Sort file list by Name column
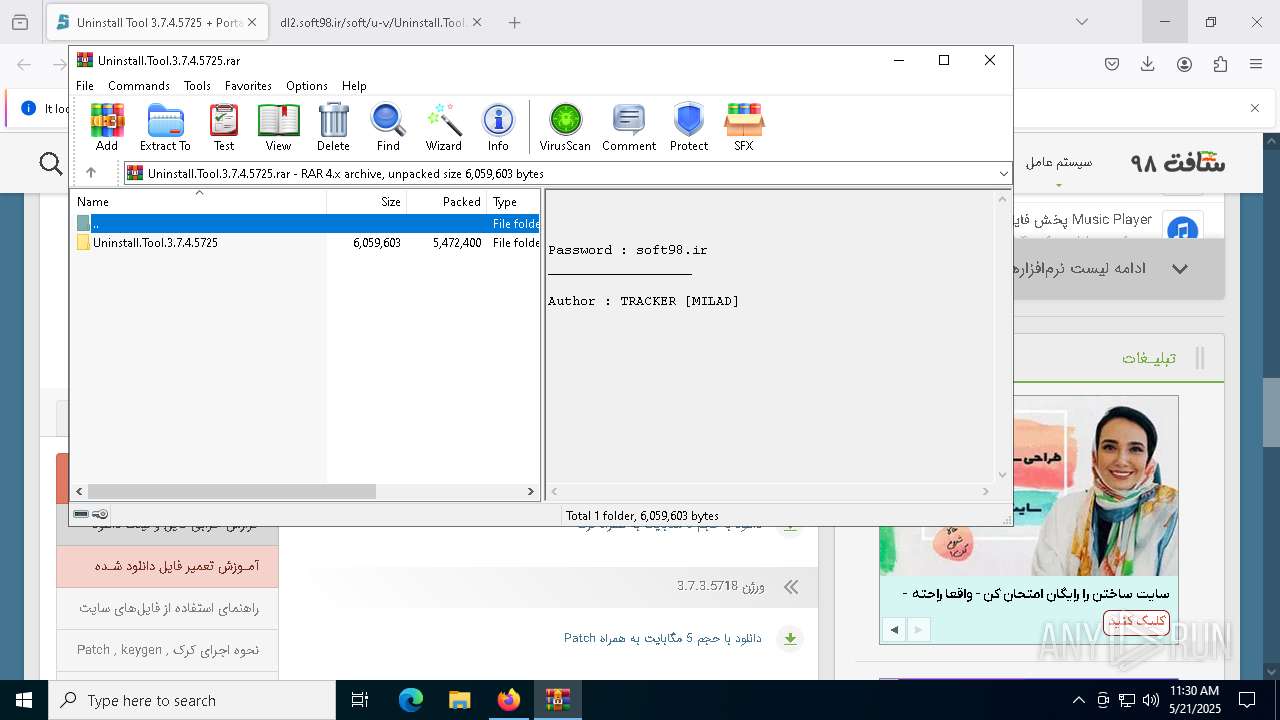The image size is (1280, 720). click(199, 201)
